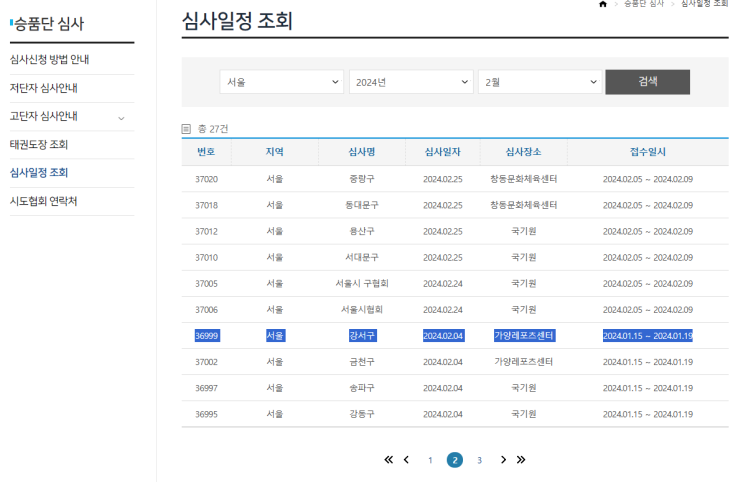Screen dimensions: 743x482
Task: Click the list icon beside 총 27건
Action: pyautogui.click(x=186, y=129)
